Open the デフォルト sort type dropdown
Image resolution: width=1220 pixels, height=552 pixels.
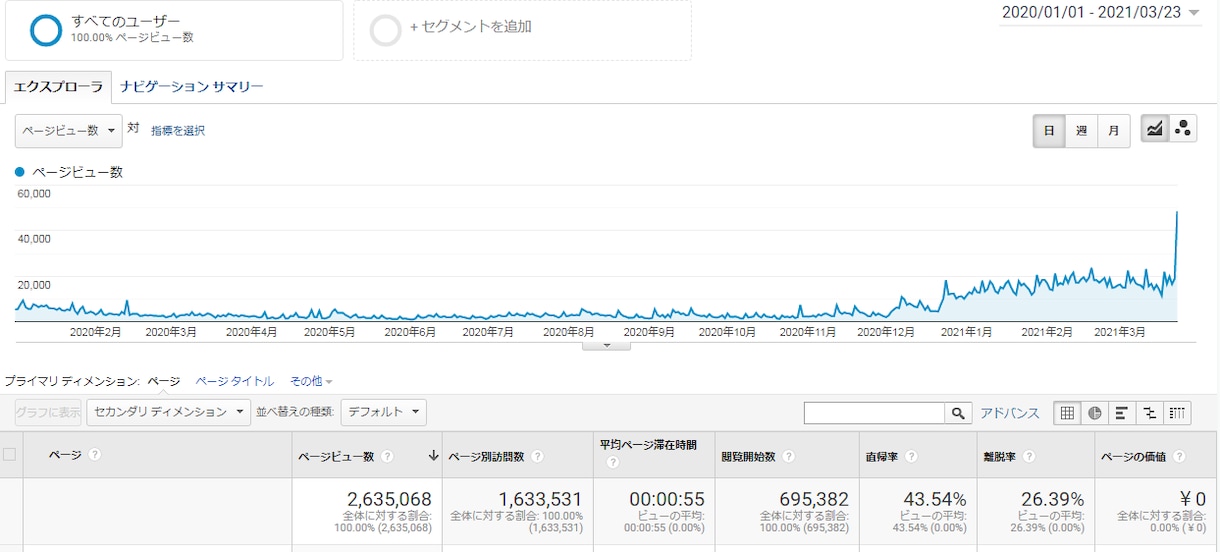(384, 412)
